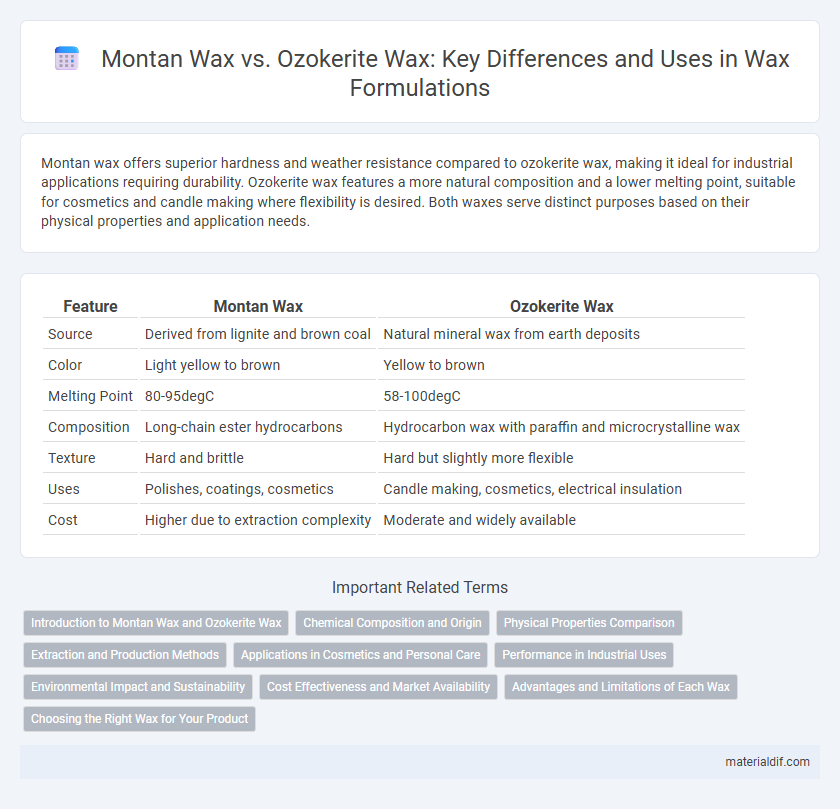840x809 pixels.
Task: Click the '58-100degC' cell
Action: coord(561,396)
